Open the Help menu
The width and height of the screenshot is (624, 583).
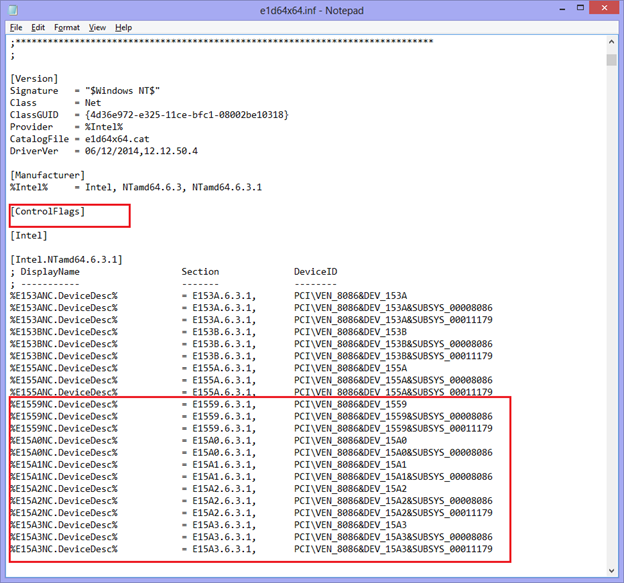pos(123,28)
